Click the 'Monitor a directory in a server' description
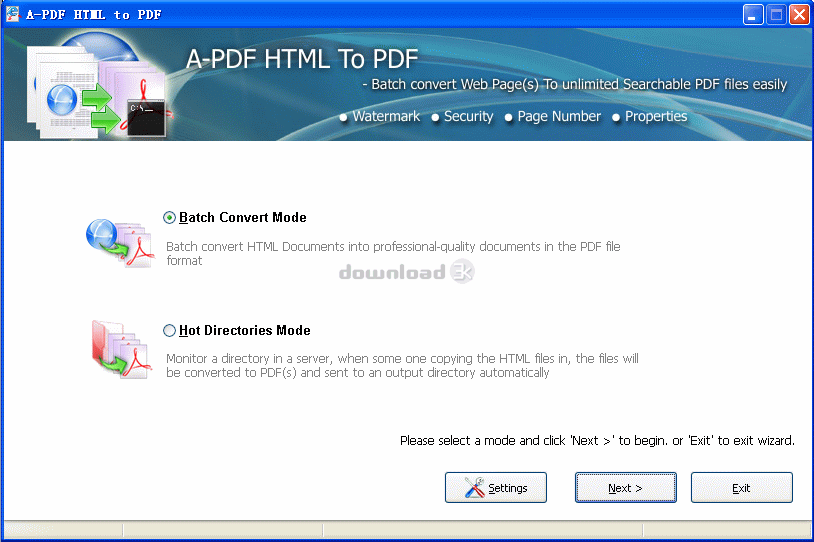The height and width of the screenshot is (542, 814). tap(402, 365)
